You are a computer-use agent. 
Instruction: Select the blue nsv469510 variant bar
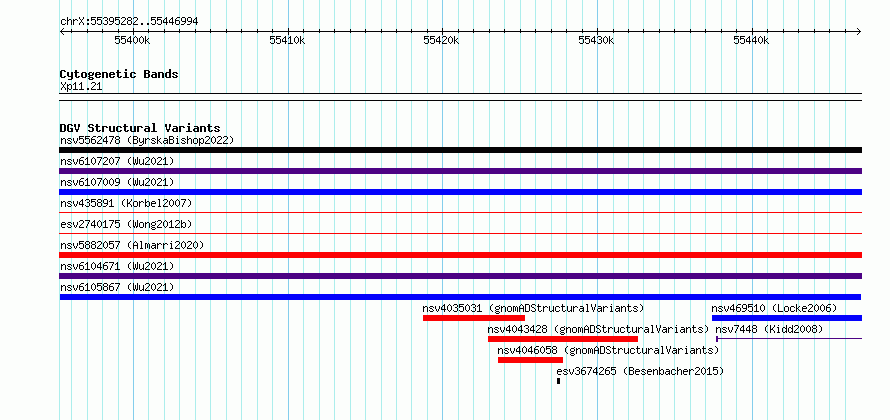(x=787, y=318)
